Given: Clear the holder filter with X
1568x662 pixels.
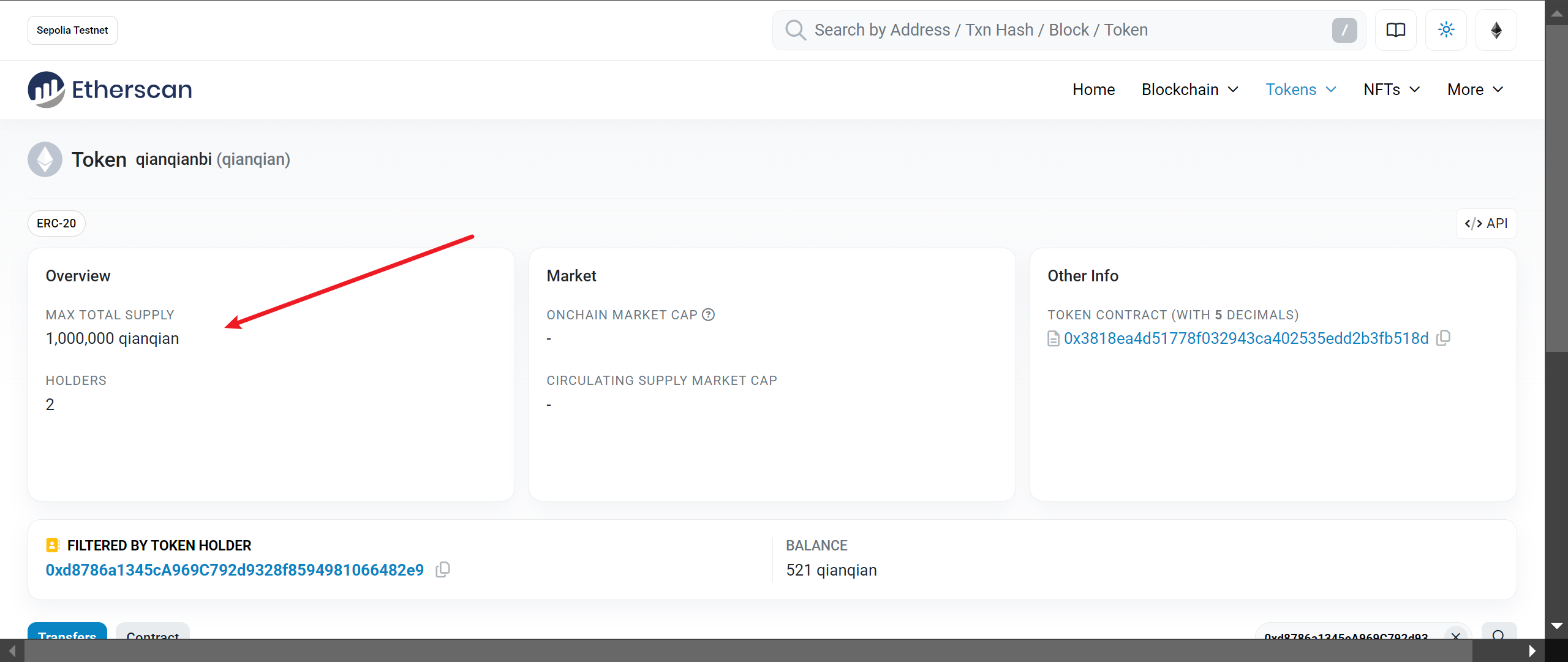Looking at the screenshot, I should point(1455,636).
